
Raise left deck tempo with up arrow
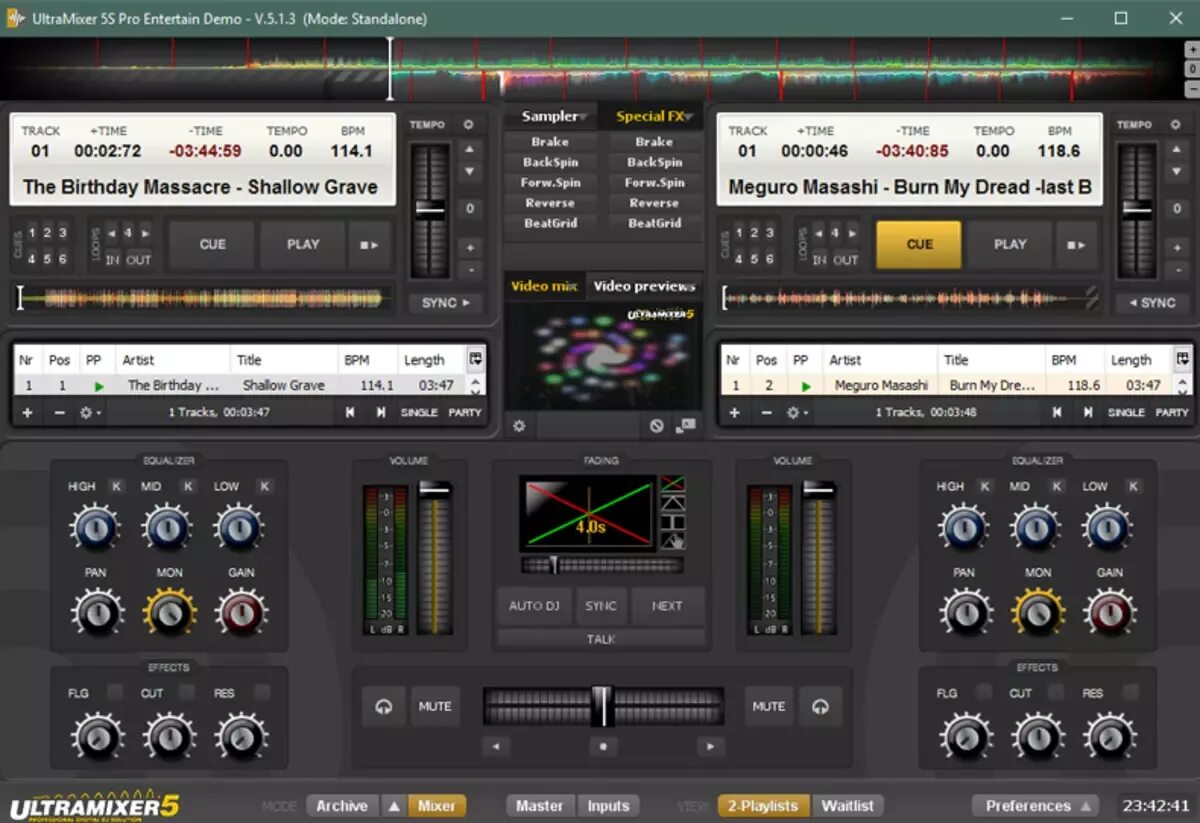469,149
